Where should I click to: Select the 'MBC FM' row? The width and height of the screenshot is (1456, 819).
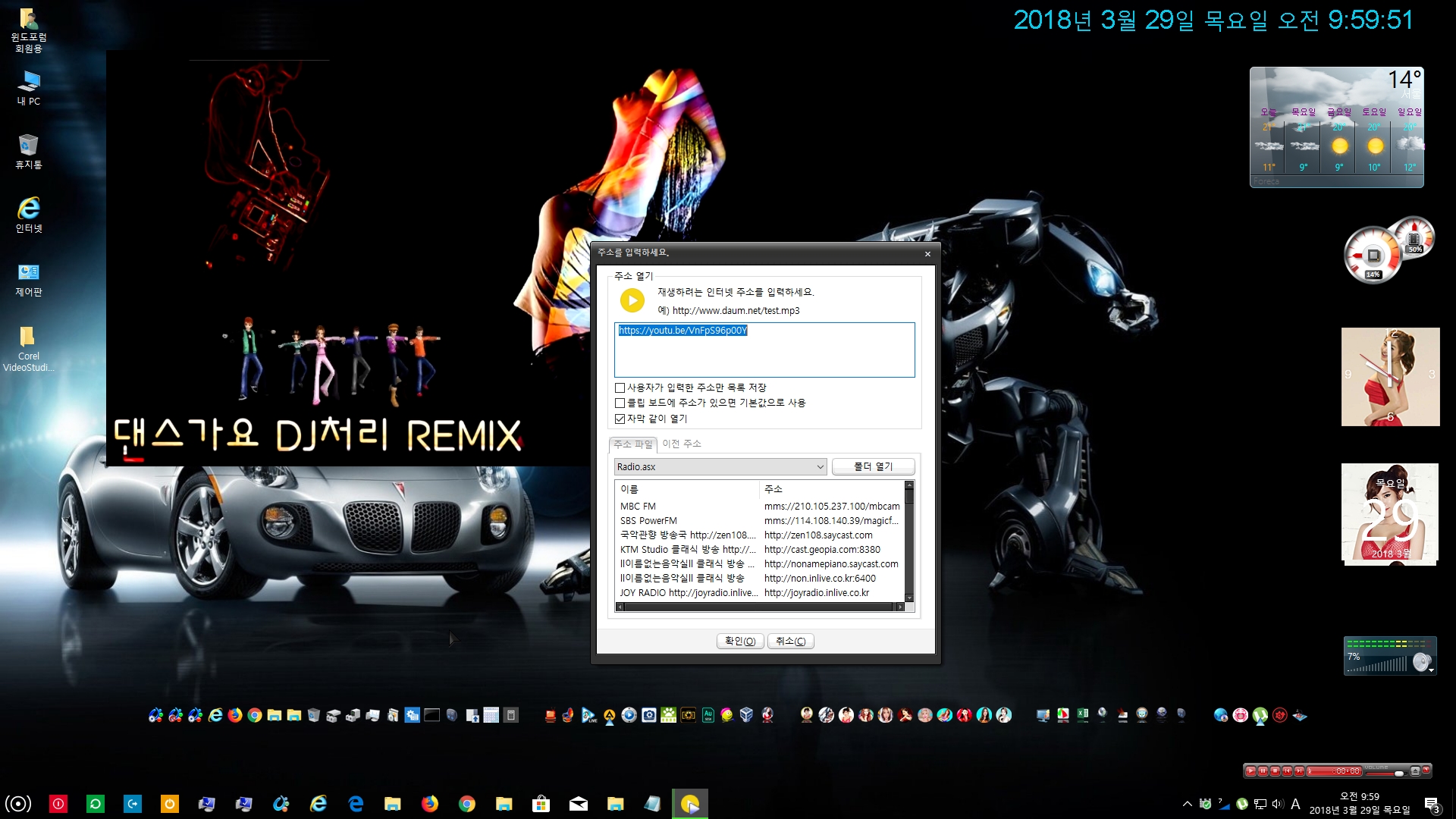[760, 507]
